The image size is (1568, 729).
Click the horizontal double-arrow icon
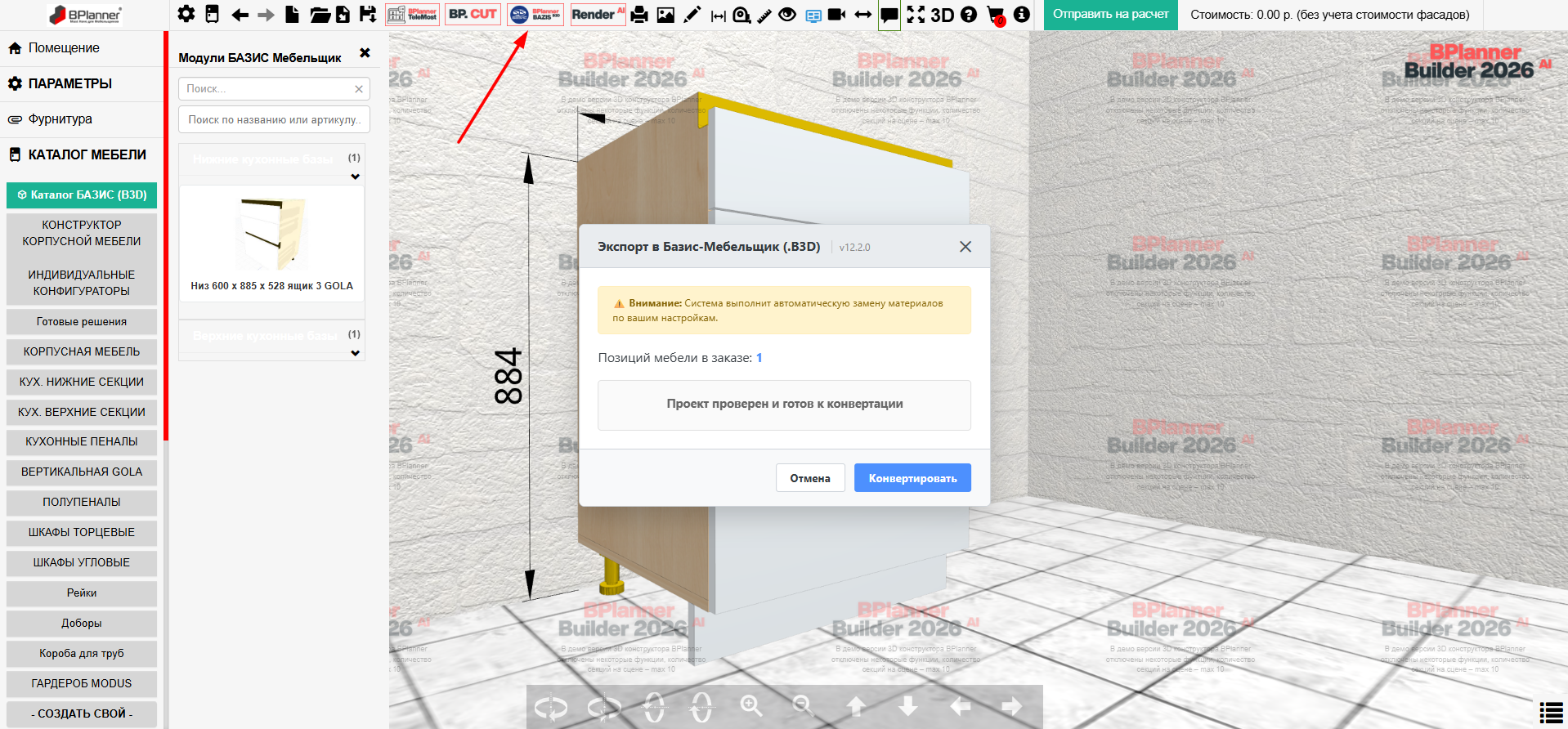point(863,14)
